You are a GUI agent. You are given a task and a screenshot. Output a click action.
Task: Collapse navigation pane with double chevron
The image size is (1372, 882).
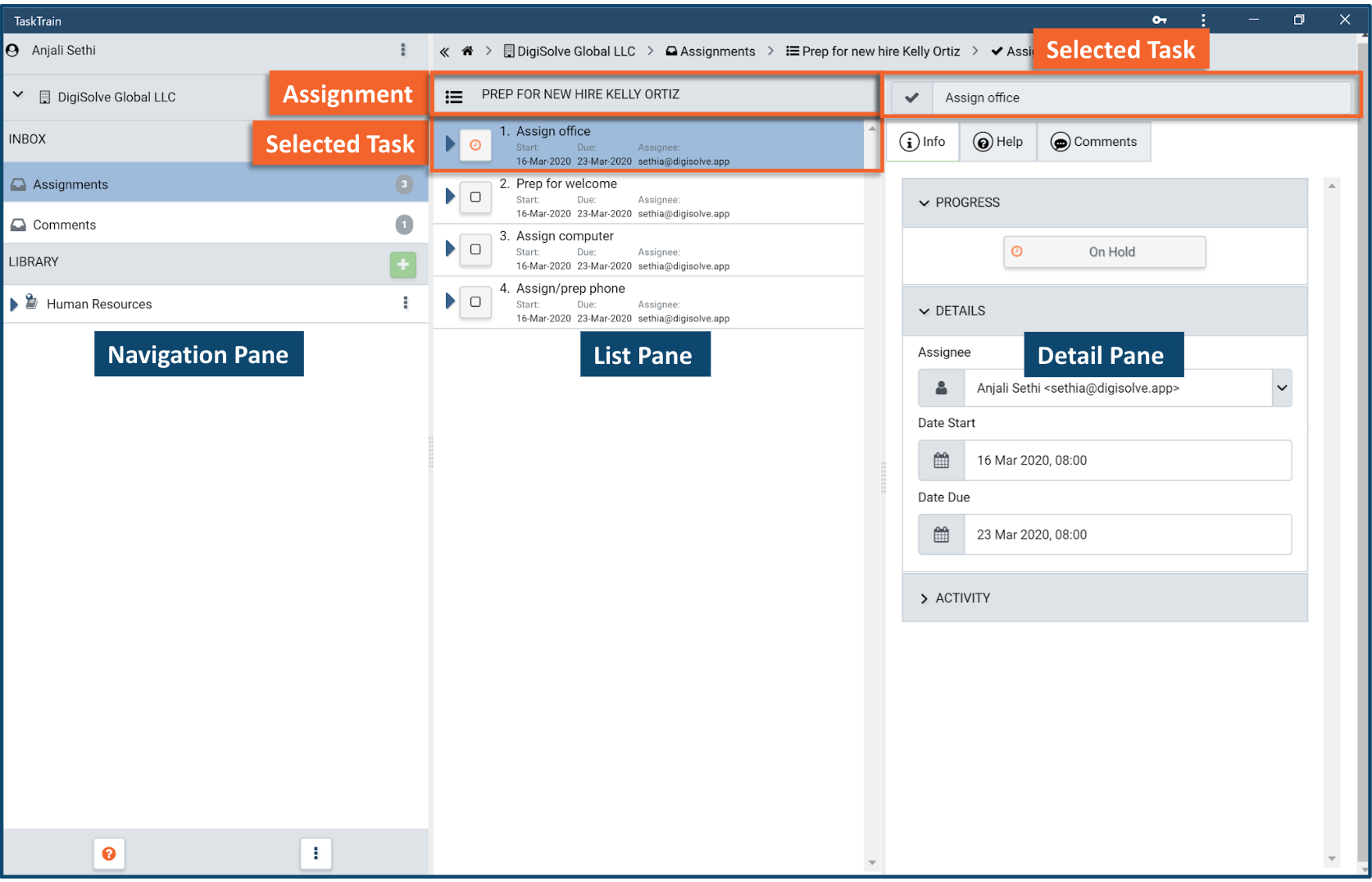pos(444,52)
